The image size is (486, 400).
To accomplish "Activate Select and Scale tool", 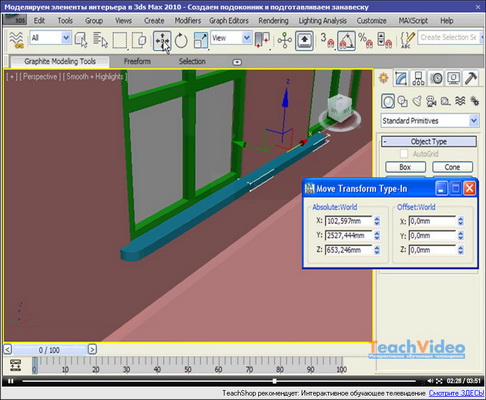I will [201, 41].
